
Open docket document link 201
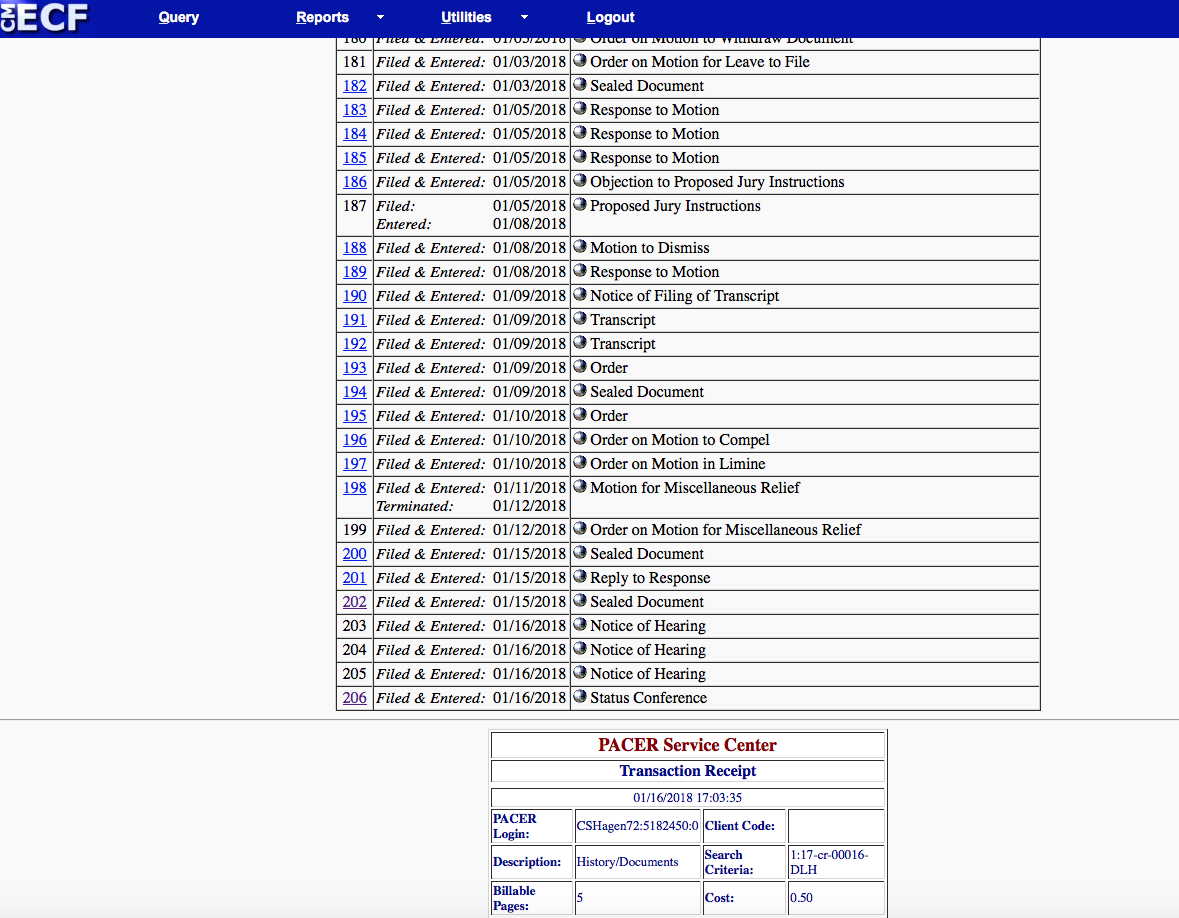(355, 578)
